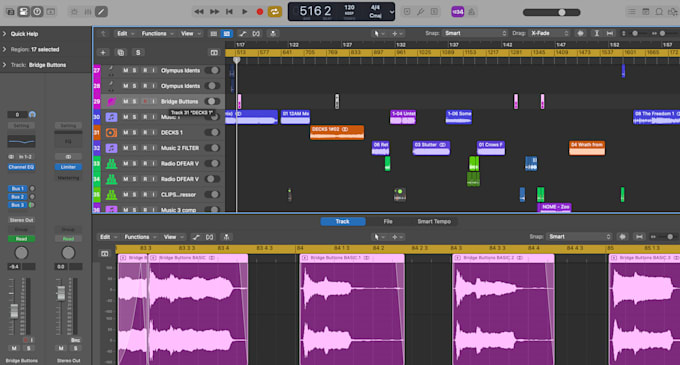The height and width of the screenshot is (365, 680).
Task: Mute the DECKS 1 track
Action: click(x=125, y=133)
